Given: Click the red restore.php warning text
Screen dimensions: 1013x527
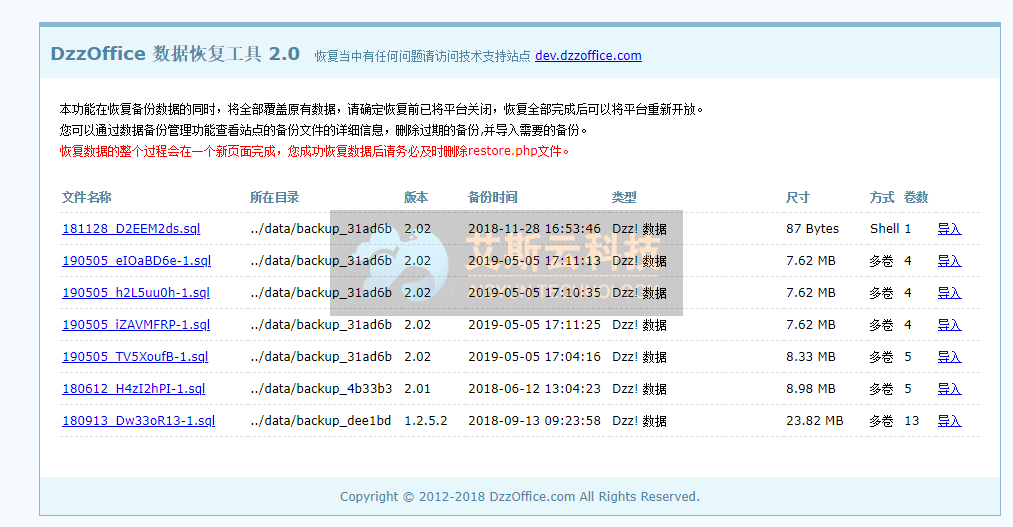Looking at the screenshot, I should pyautogui.click(x=315, y=151).
